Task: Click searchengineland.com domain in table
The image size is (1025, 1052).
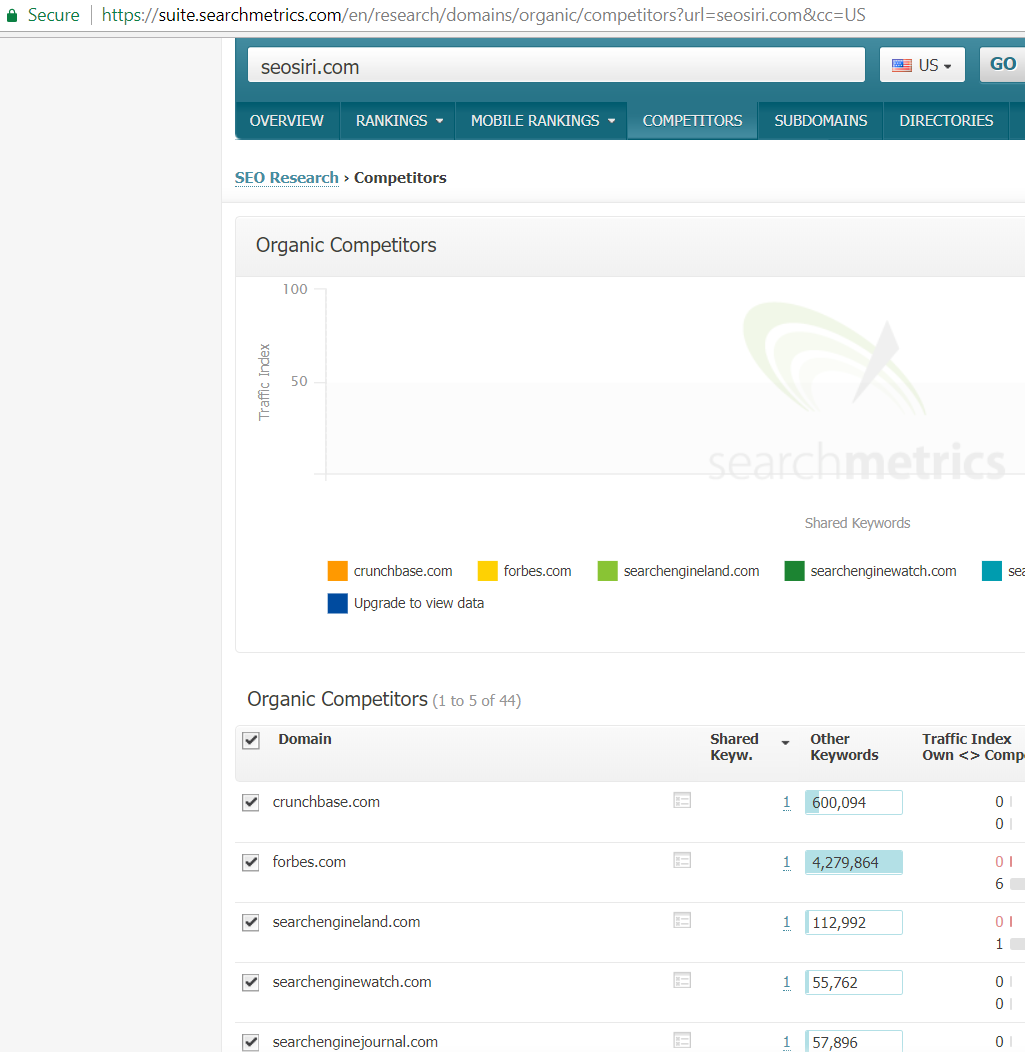Action: point(346,922)
